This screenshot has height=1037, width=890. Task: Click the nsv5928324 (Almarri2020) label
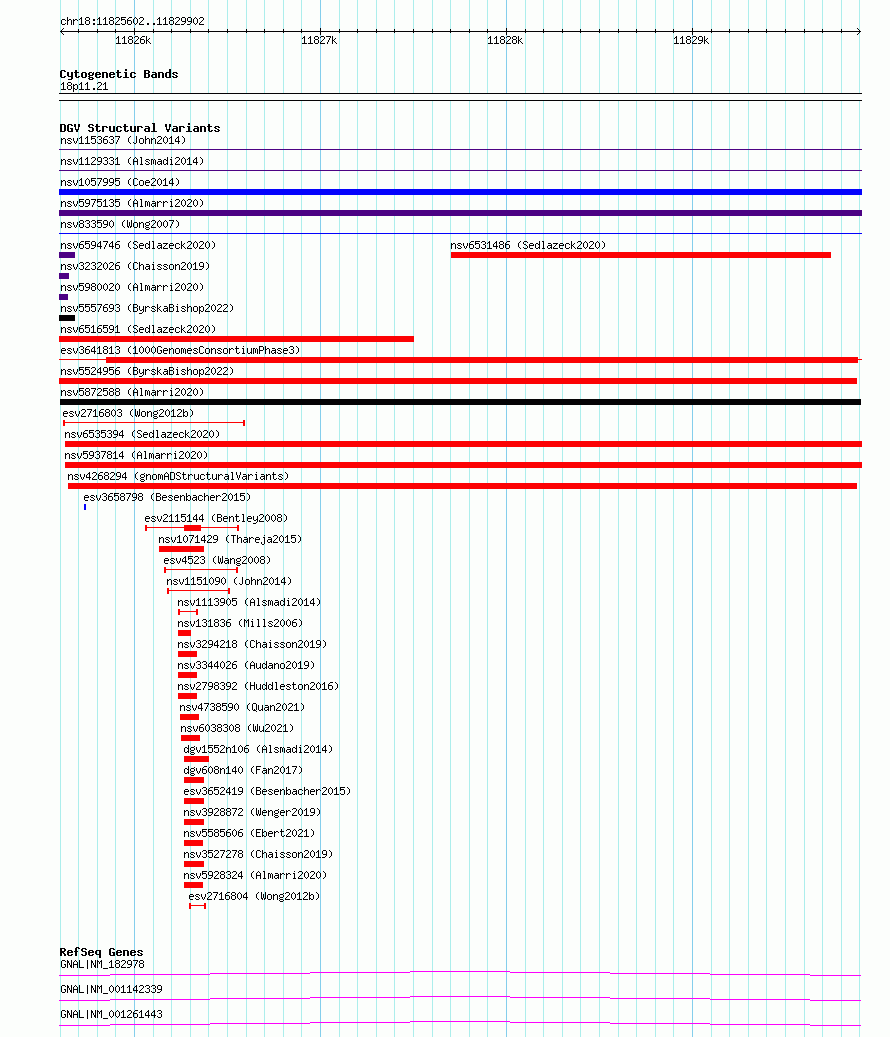tap(255, 876)
